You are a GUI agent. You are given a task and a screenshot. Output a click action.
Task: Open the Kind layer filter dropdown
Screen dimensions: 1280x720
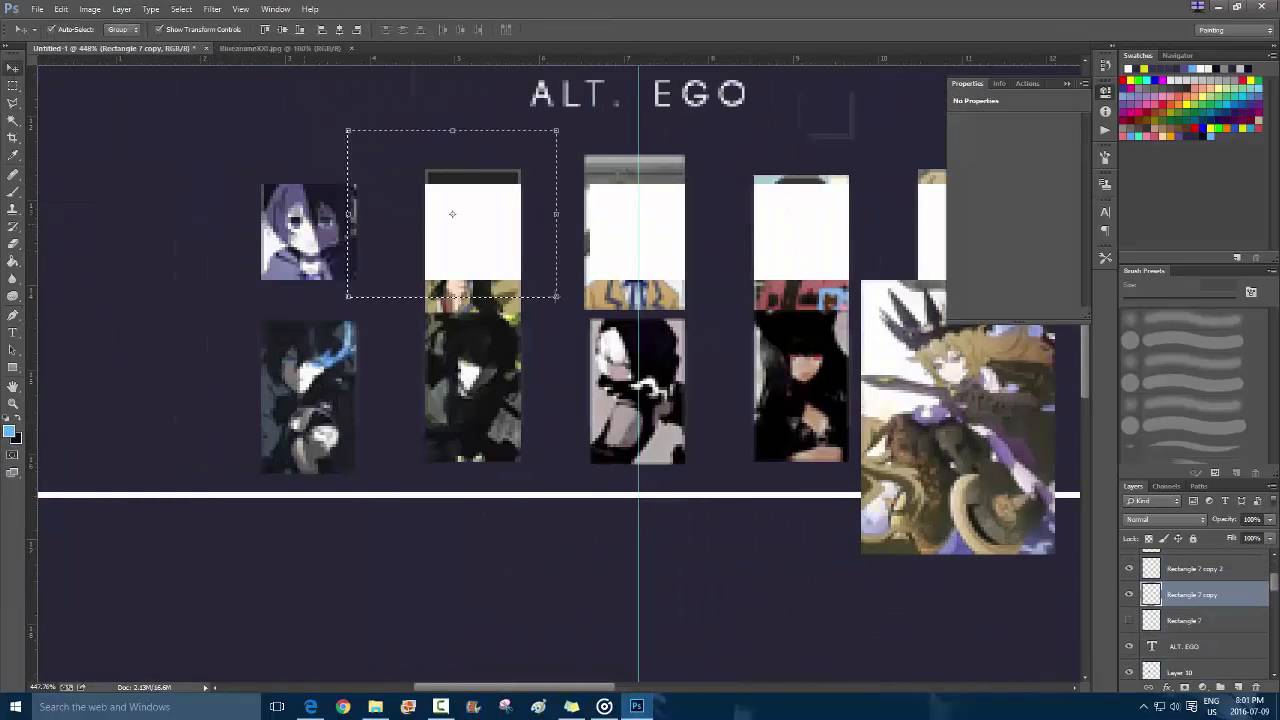coord(1152,501)
